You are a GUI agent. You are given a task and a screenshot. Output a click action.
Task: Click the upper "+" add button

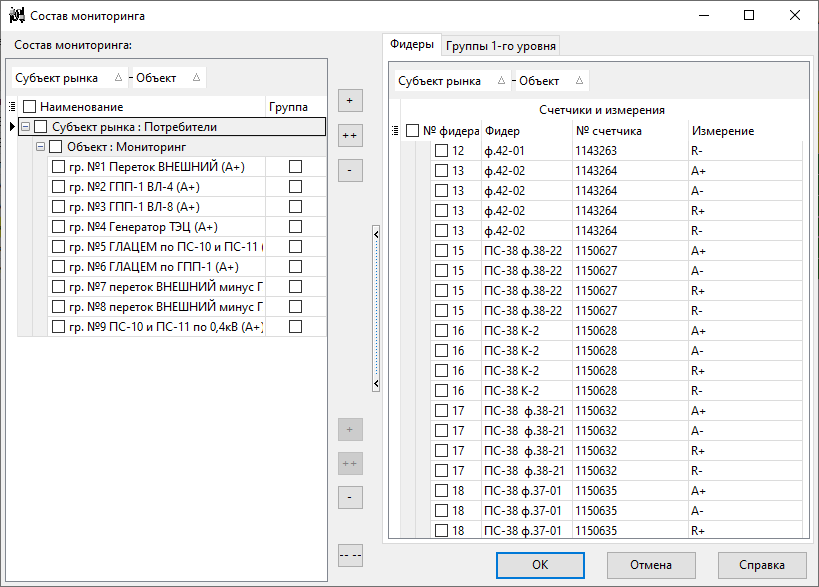click(350, 100)
